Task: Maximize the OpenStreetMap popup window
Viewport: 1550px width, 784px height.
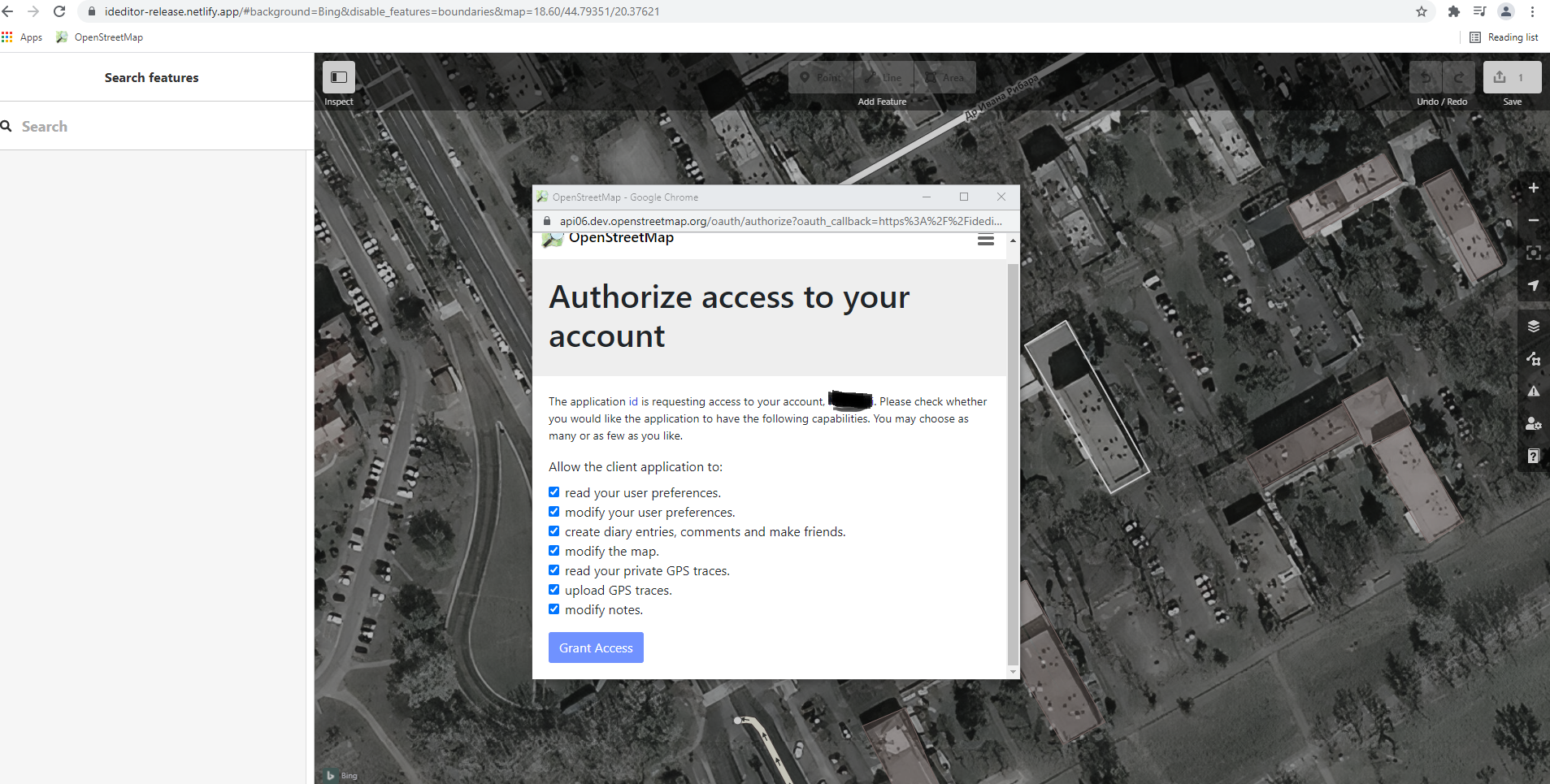Action: click(964, 197)
